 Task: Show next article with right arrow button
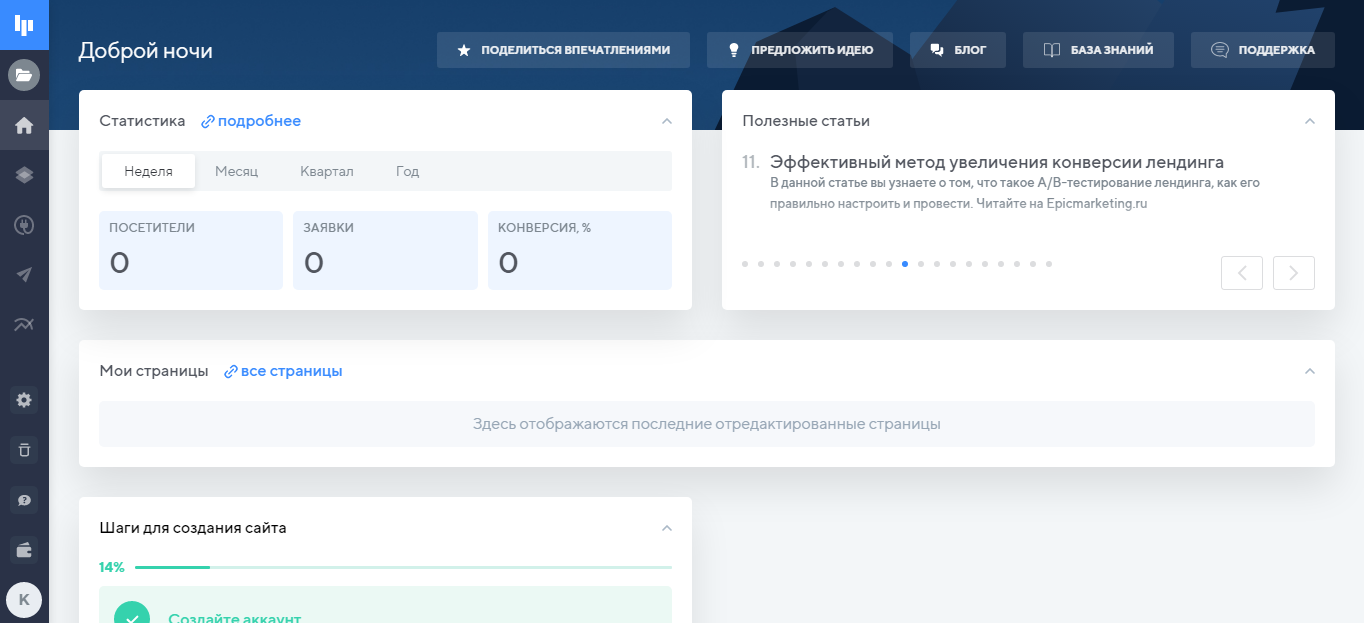(1293, 273)
